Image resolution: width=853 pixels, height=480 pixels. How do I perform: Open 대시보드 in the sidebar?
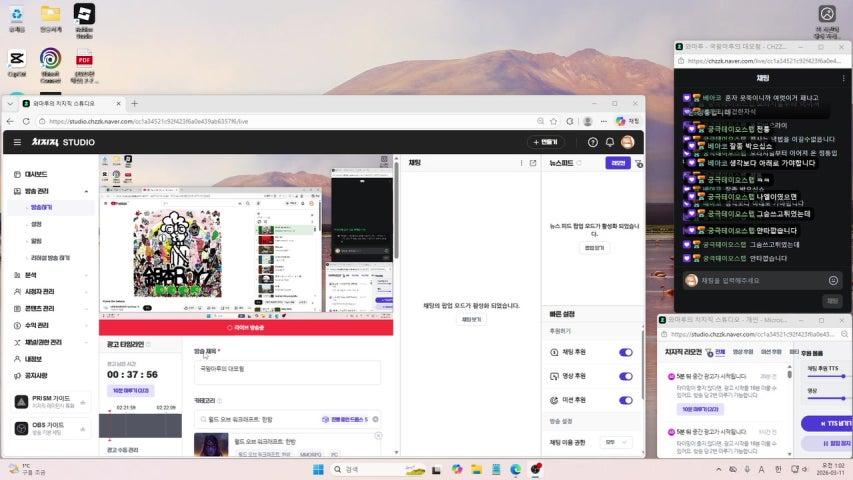(x=36, y=174)
